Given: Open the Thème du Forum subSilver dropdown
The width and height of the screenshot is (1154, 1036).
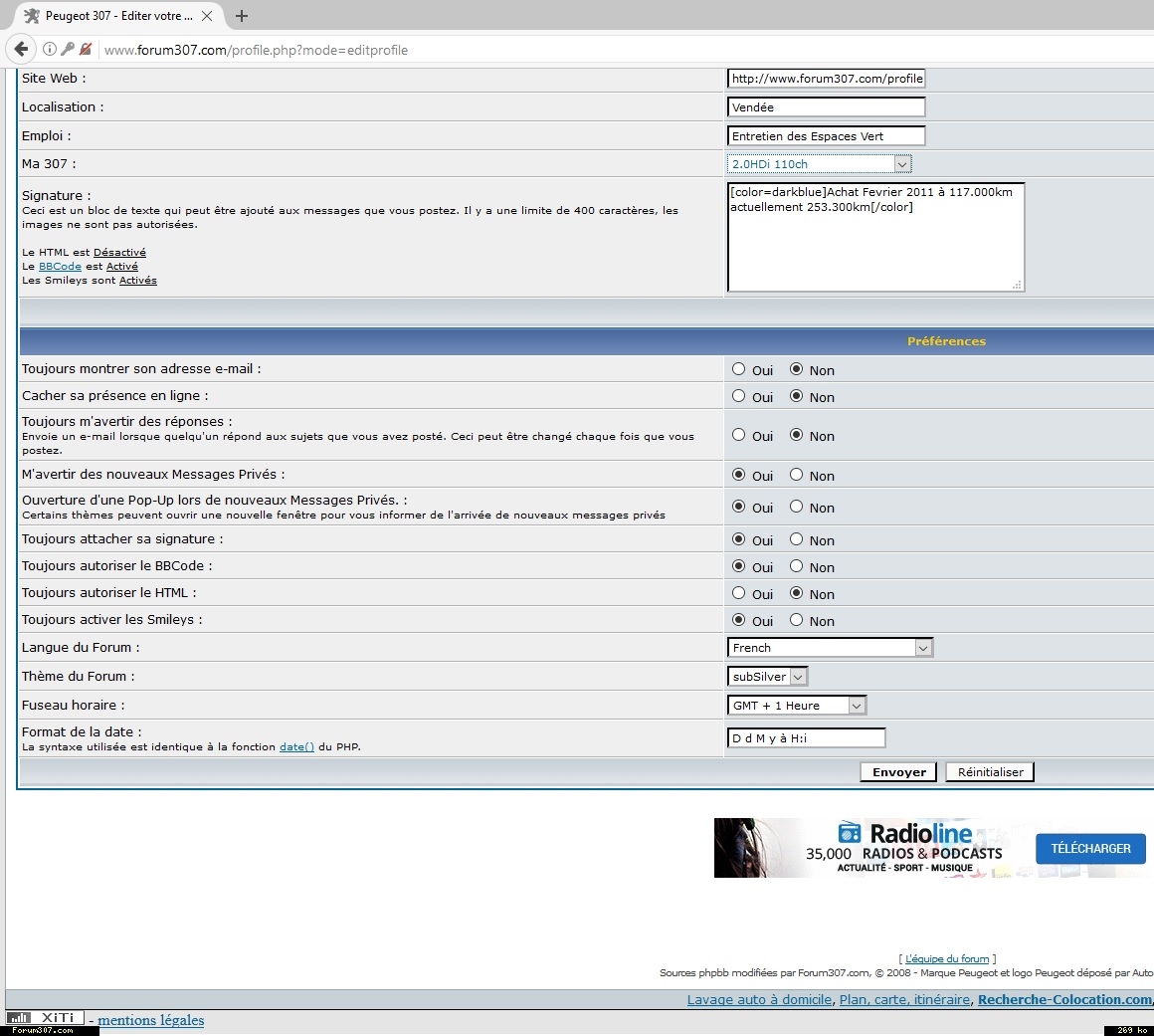Looking at the screenshot, I should point(767,677).
